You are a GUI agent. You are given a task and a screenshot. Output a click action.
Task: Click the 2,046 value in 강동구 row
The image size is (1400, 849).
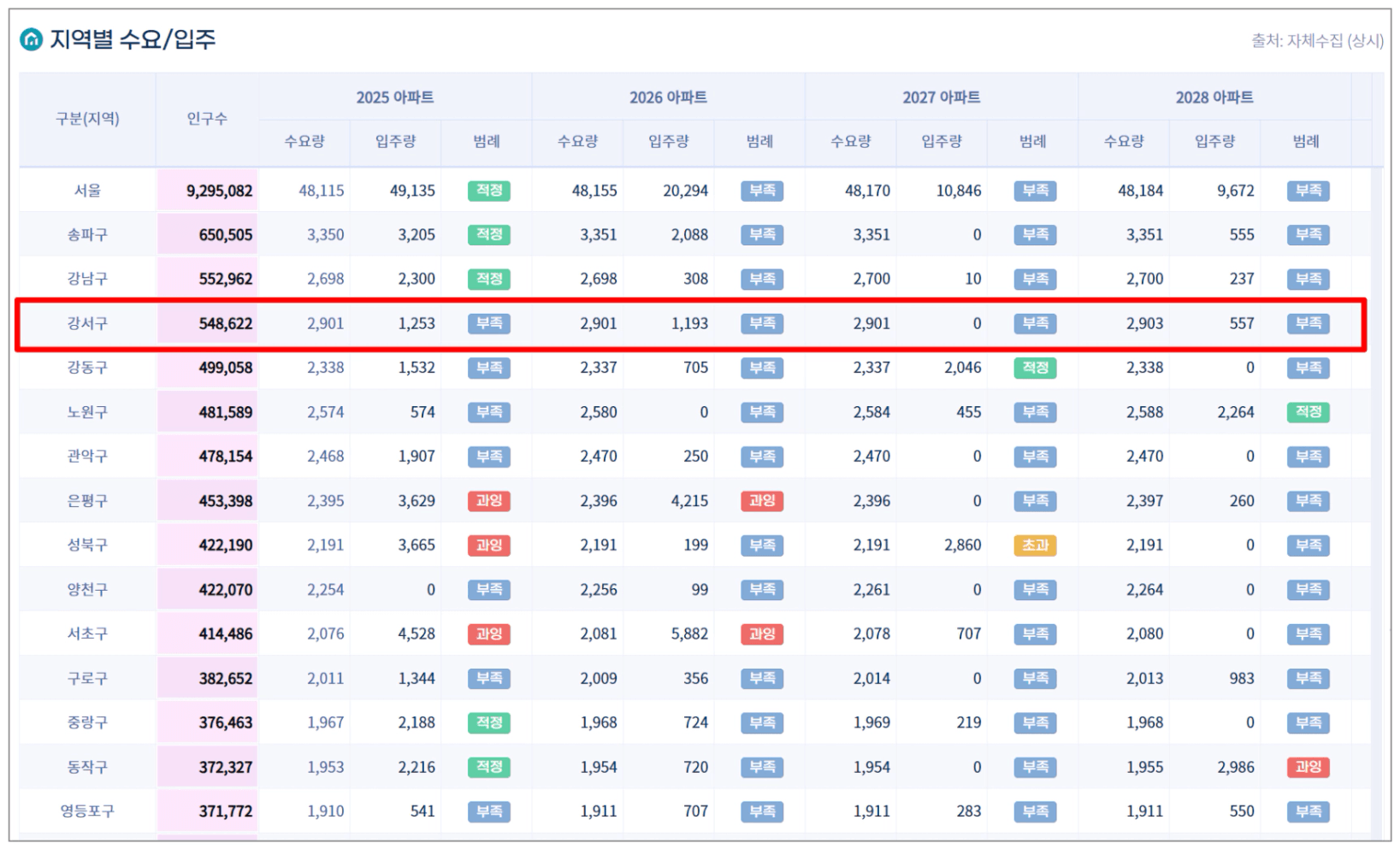tap(962, 368)
